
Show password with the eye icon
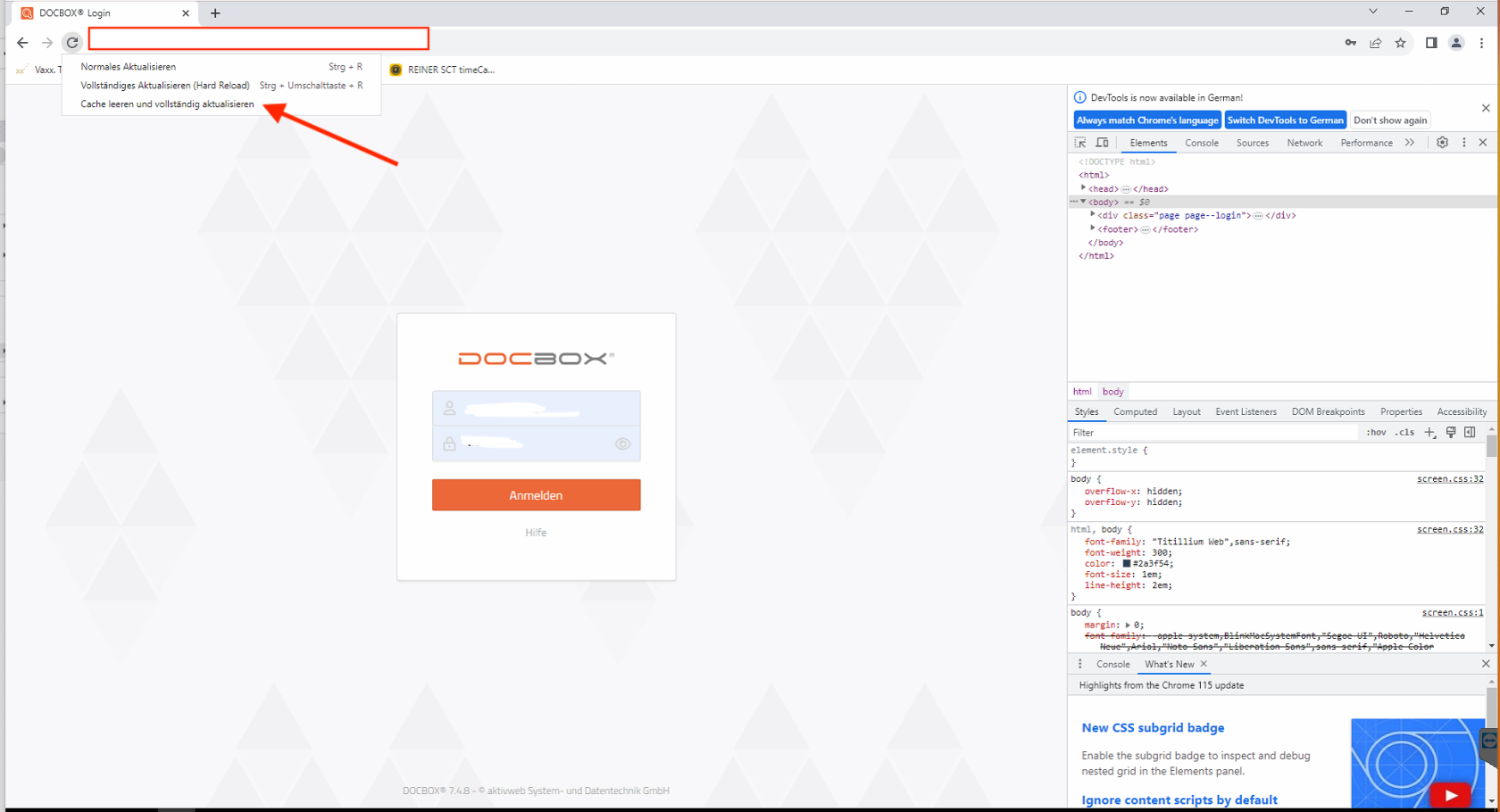coord(623,443)
